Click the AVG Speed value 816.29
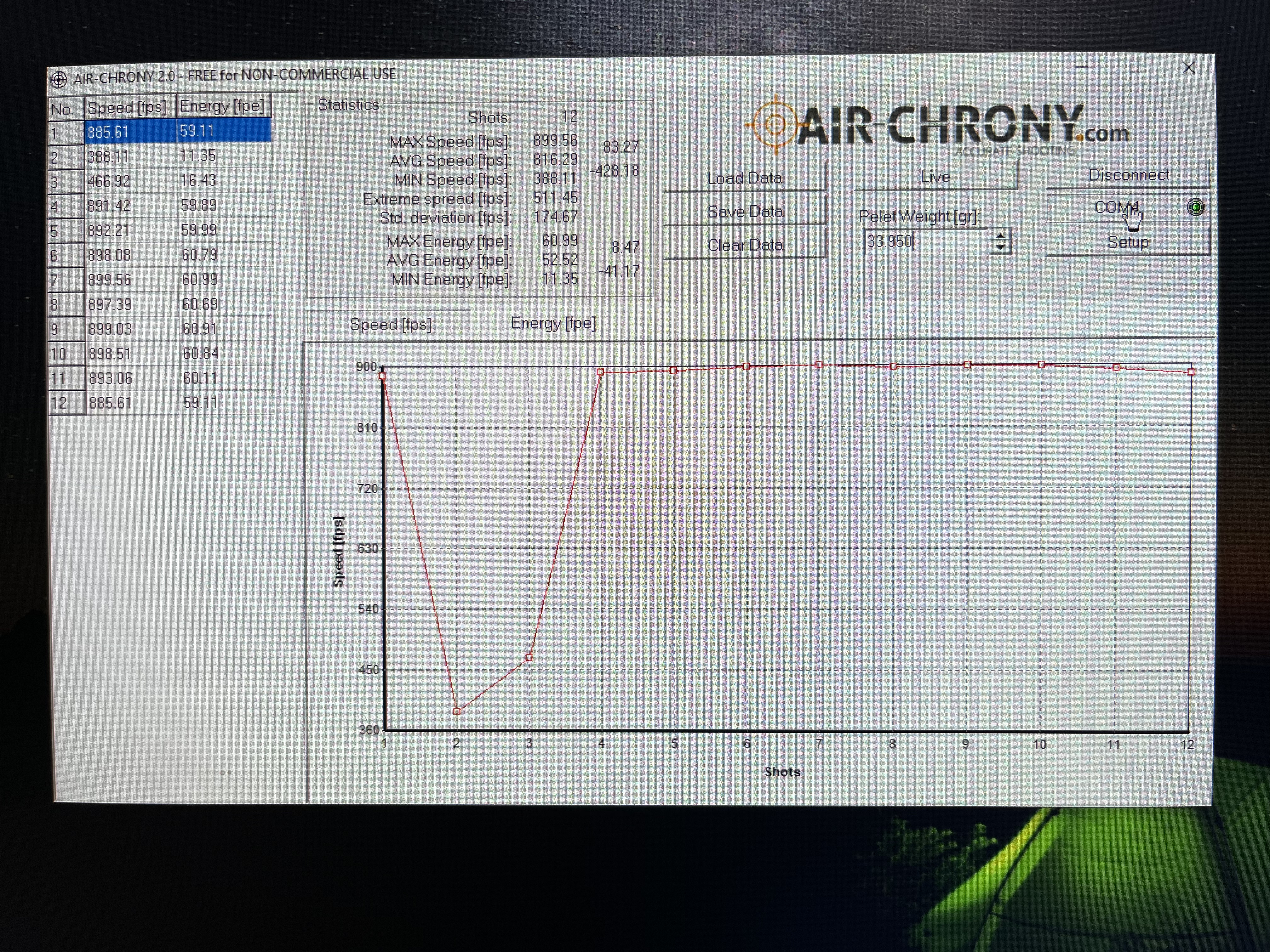 pos(555,160)
